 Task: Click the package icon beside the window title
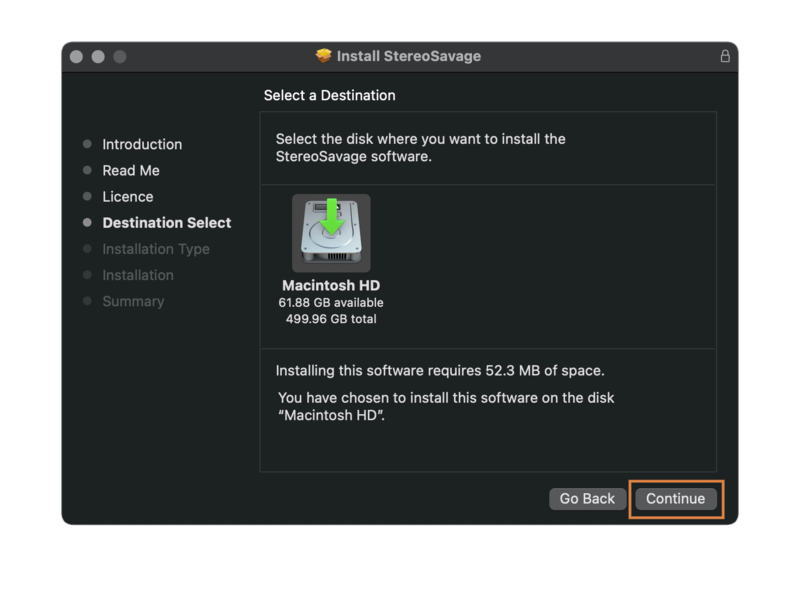pyautogui.click(x=323, y=56)
